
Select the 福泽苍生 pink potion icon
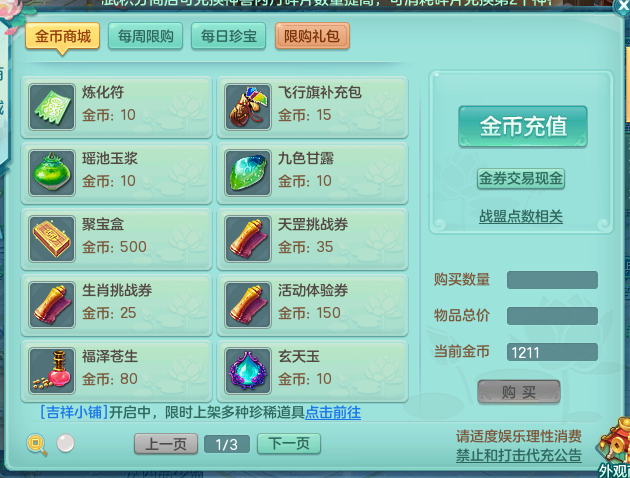click(52, 371)
